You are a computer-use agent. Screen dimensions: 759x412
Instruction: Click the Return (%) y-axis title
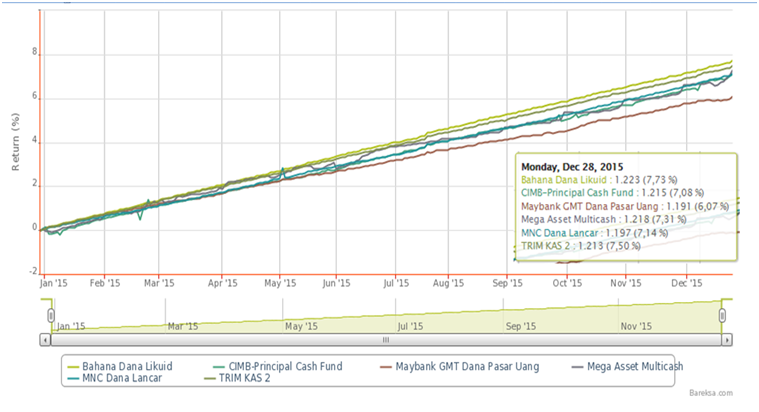(17, 140)
